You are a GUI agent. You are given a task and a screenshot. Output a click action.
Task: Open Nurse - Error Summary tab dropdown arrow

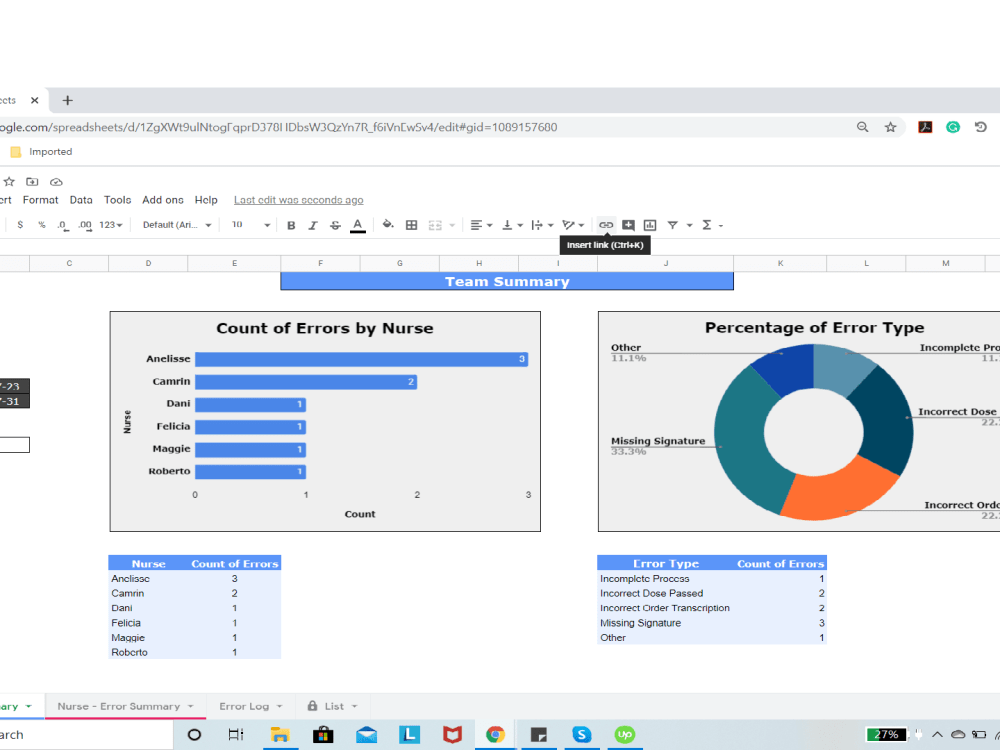click(191, 707)
